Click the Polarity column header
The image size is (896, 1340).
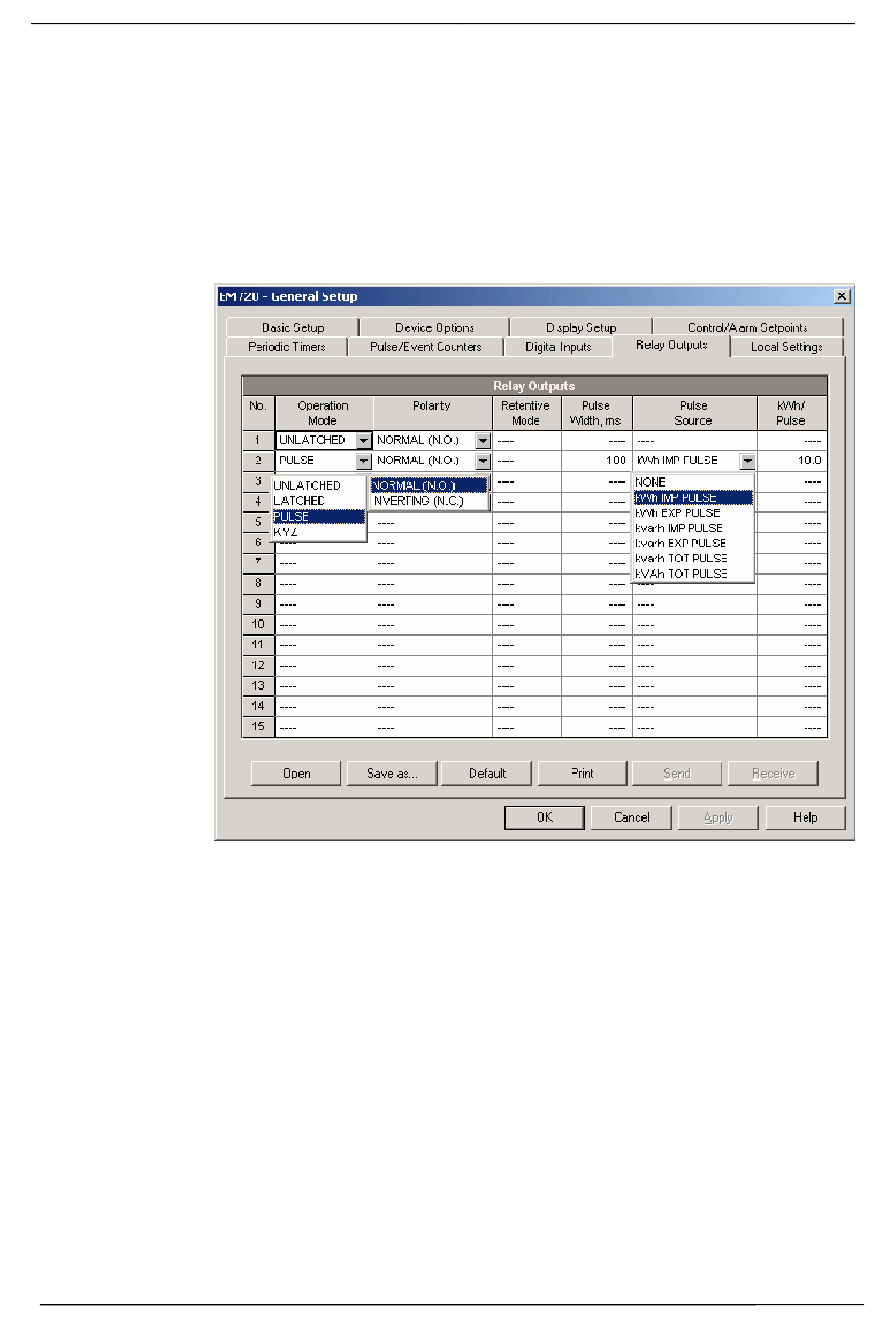[432, 413]
